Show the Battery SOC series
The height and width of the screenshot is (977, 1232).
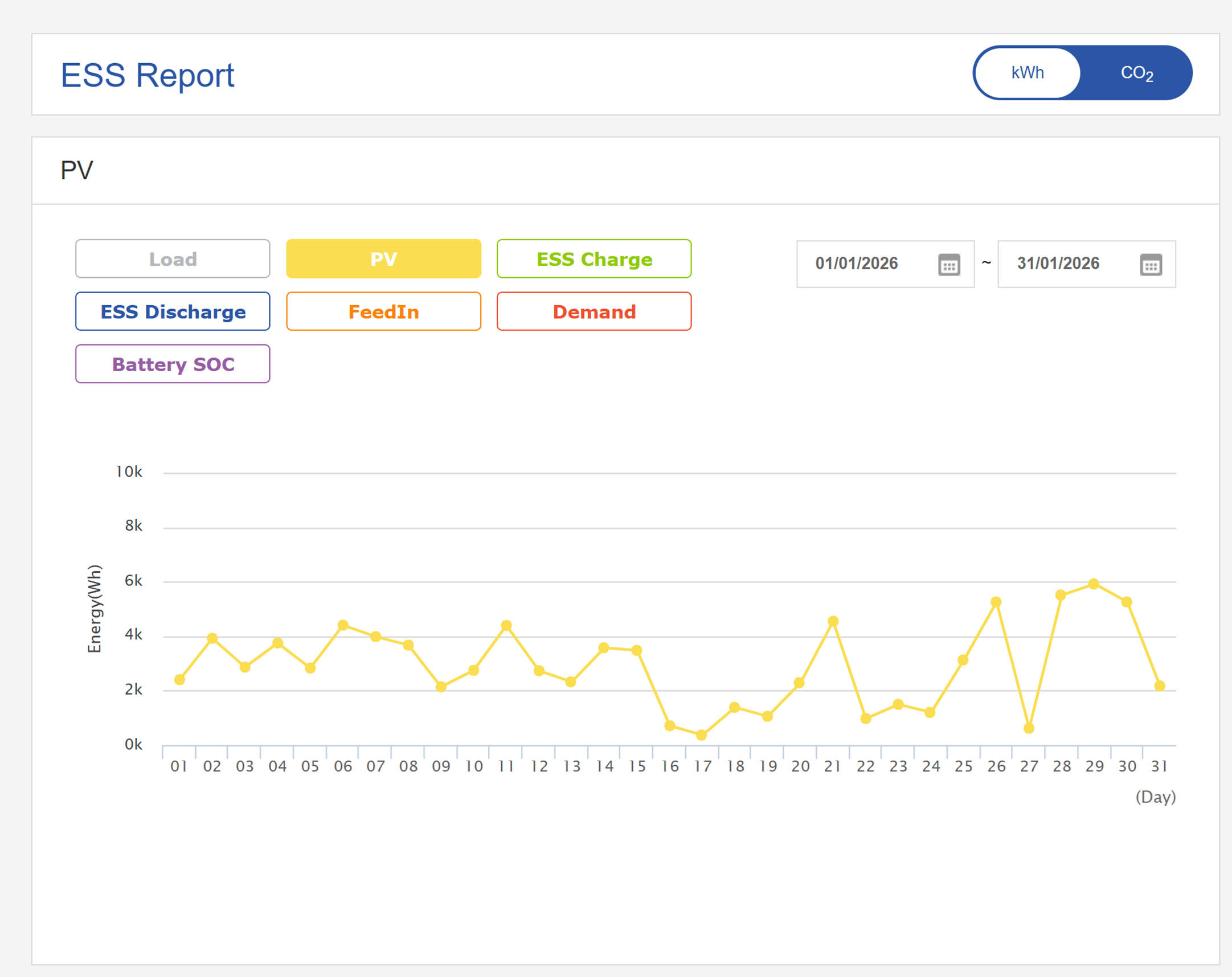[173, 364]
